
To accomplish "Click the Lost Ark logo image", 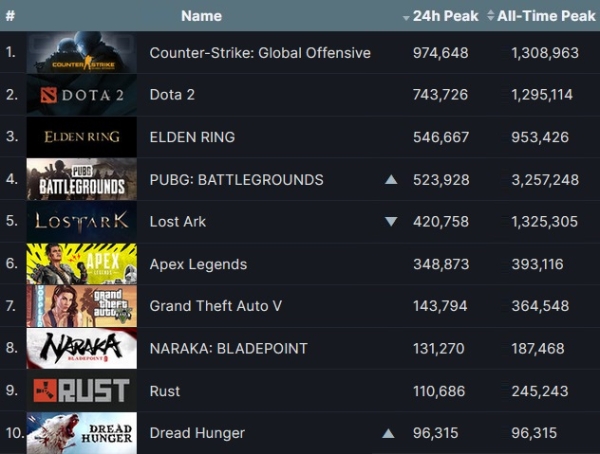I will tap(82, 222).
